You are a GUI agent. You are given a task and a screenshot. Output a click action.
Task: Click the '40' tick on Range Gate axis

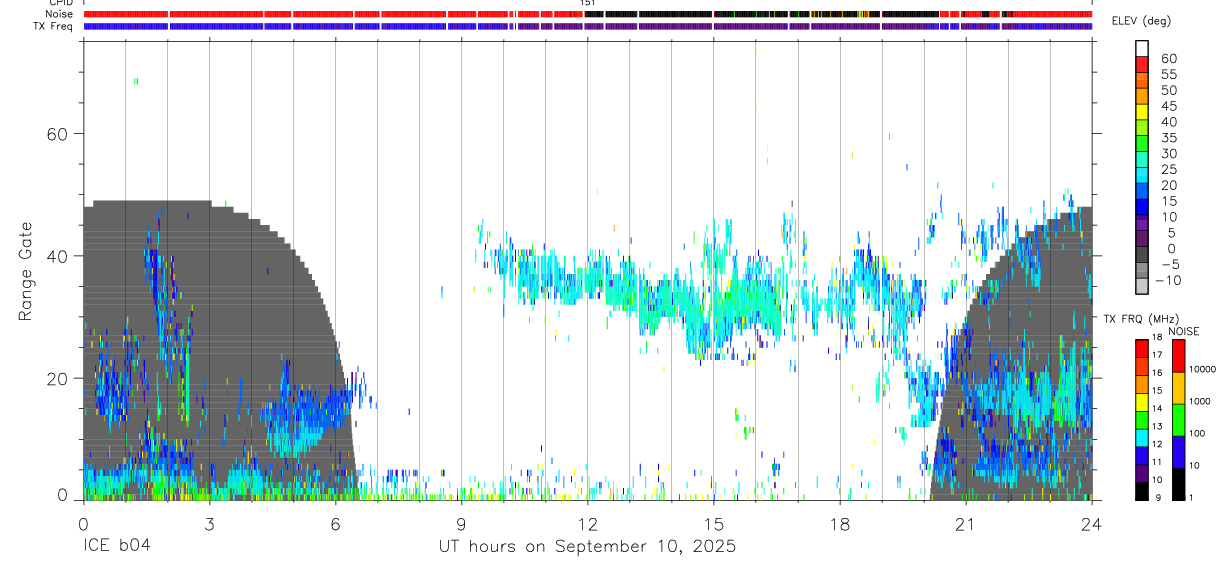point(58,256)
